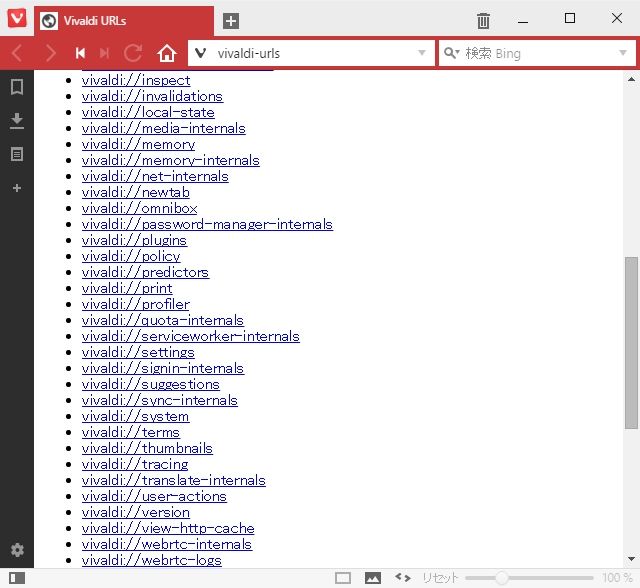Open the vivaldi://tracing link
Image resolution: width=640 pixels, height=588 pixels.
[x=135, y=464]
